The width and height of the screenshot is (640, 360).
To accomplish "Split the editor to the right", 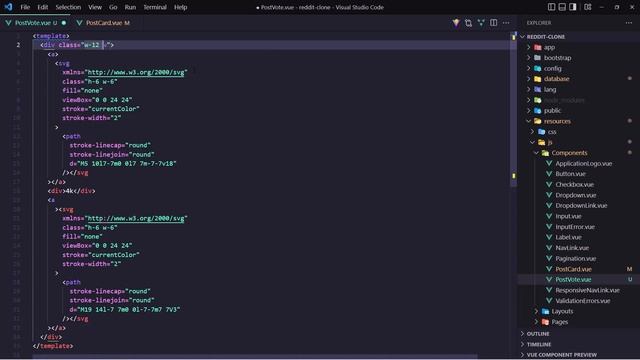I will click(493, 23).
